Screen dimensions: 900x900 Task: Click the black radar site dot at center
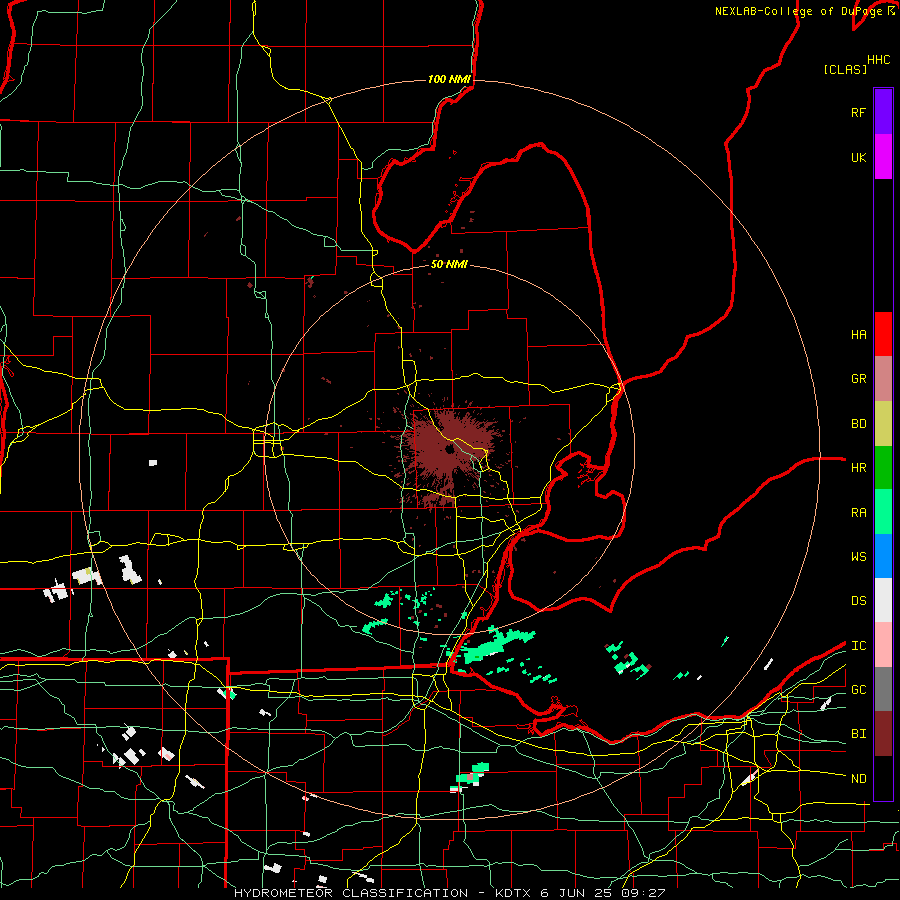(x=449, y=449)
